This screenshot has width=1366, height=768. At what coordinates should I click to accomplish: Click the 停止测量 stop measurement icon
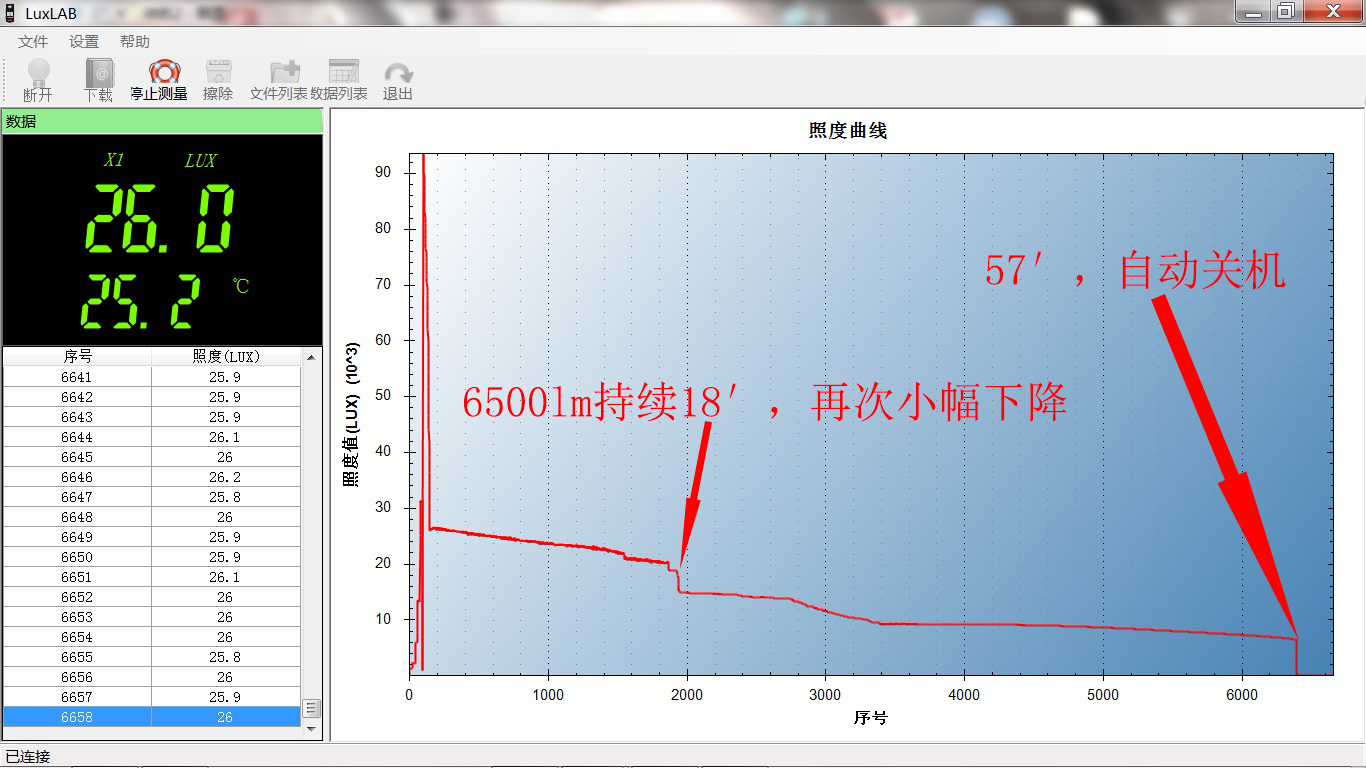pos(159,81)
